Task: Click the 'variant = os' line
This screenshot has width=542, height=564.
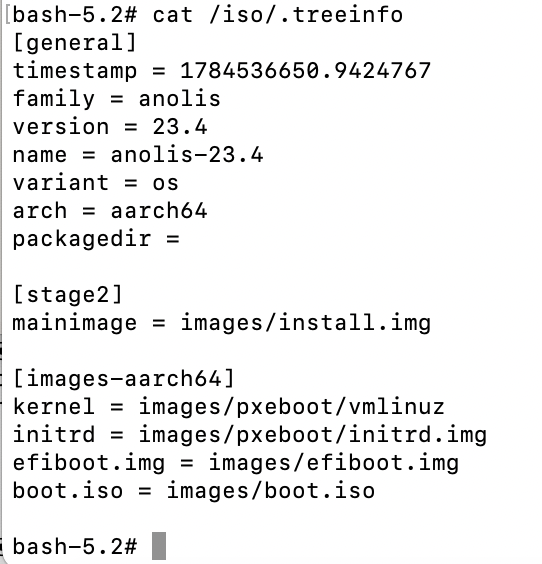Action: (95, 183)
